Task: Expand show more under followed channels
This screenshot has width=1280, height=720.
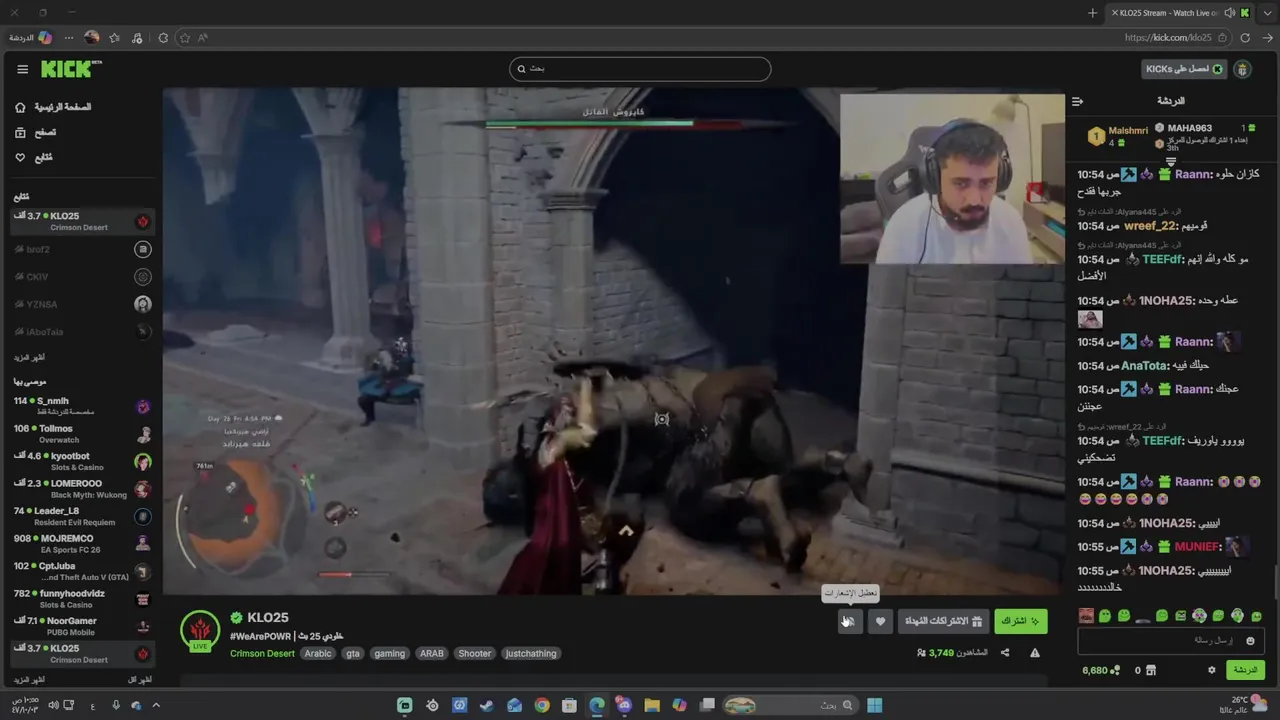Action: pos(29,357)
